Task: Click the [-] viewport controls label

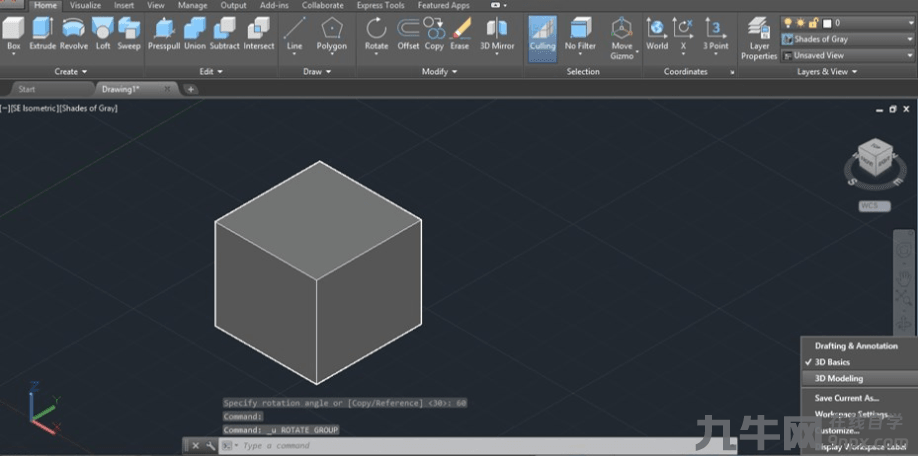Action: [5, 108]
